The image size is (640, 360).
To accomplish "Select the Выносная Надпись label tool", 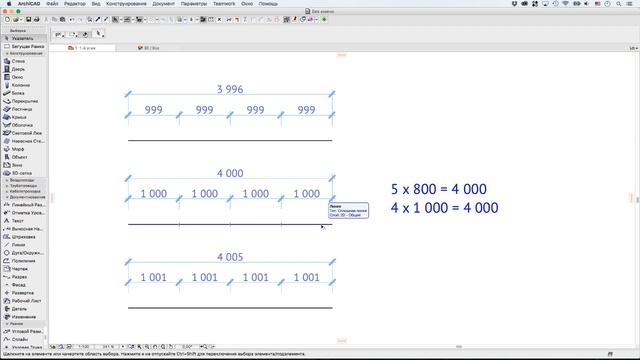I will 24,229.
